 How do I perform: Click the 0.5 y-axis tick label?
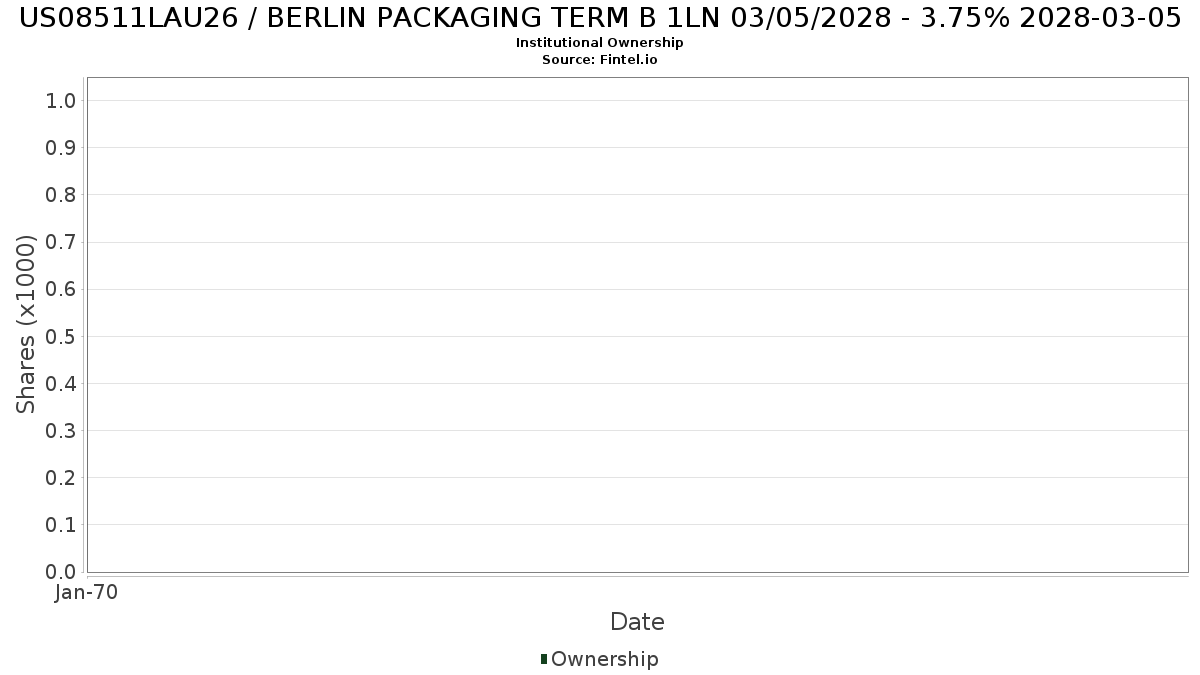[x=61, y=336]
